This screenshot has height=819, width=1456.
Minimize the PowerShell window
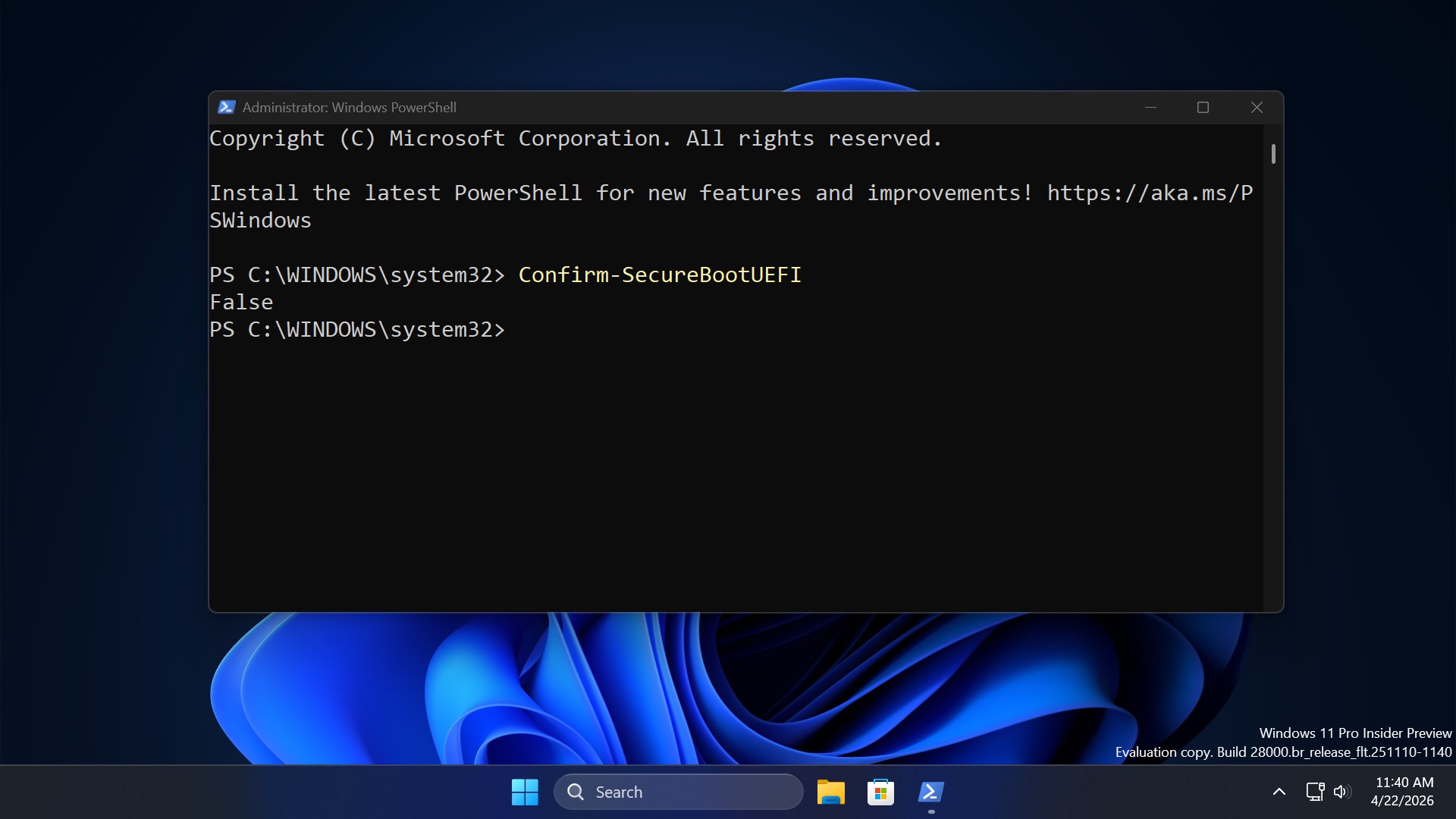(1150, 107)
